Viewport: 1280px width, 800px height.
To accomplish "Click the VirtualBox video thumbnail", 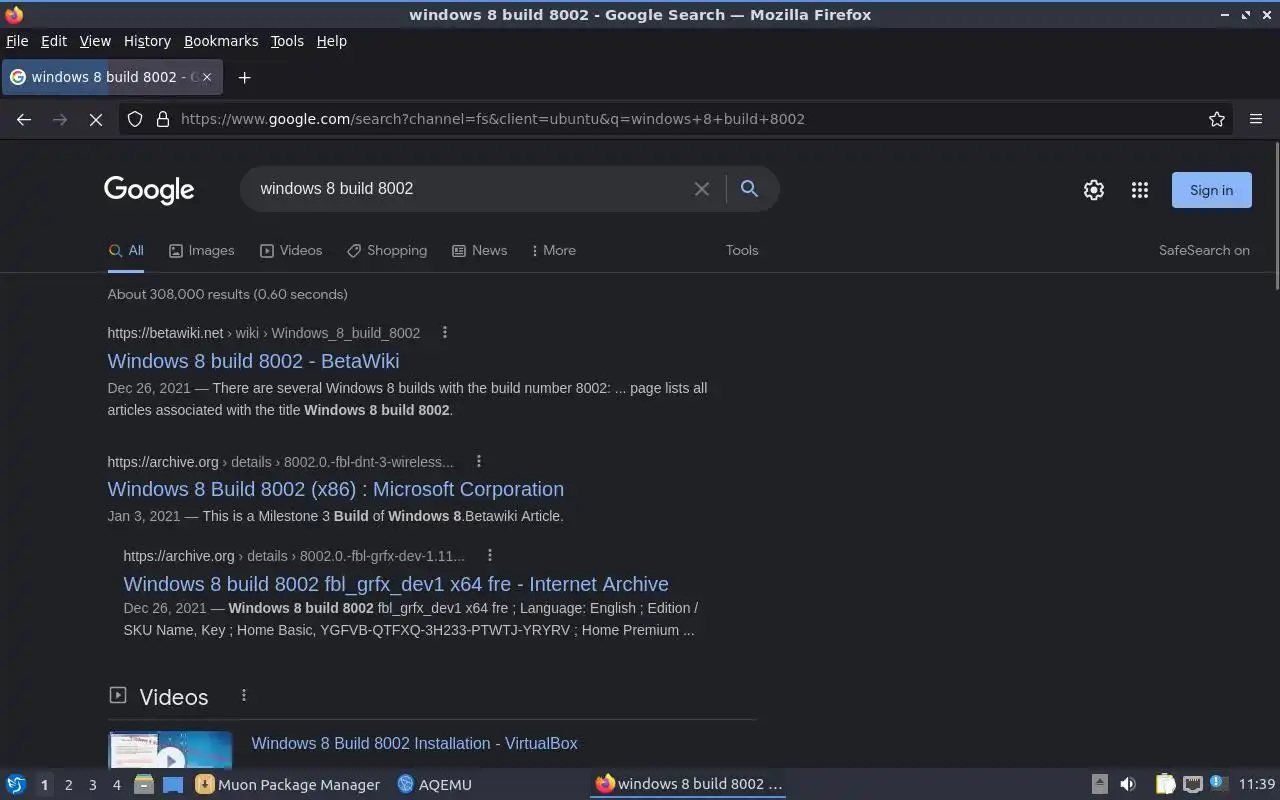I will pos(170,750).
